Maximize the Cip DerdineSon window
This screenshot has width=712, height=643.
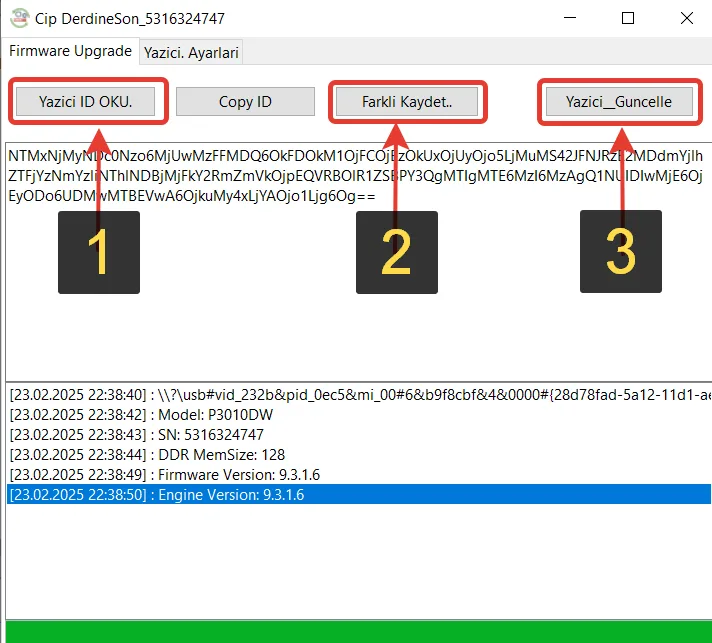pos(628,18)
